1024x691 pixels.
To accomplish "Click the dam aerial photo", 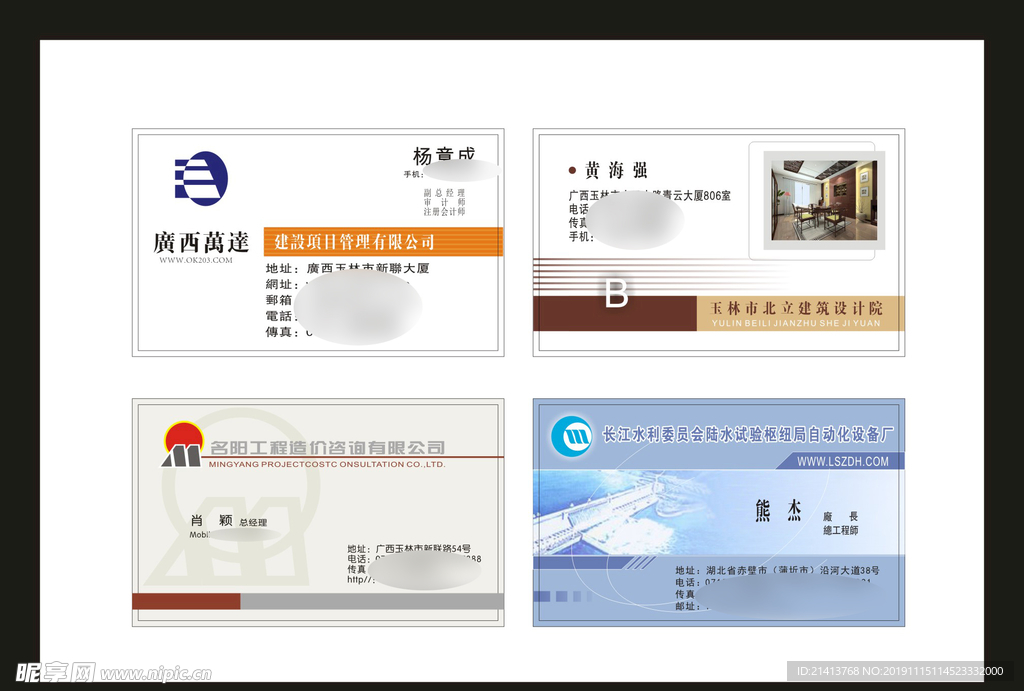I will tap(610, 512).
